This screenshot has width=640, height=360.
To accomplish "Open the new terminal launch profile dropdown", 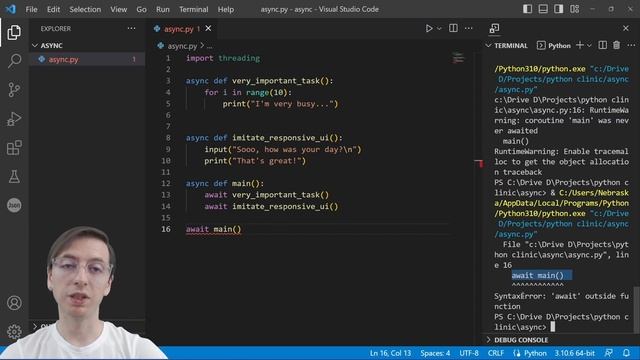I will (589, 46).
